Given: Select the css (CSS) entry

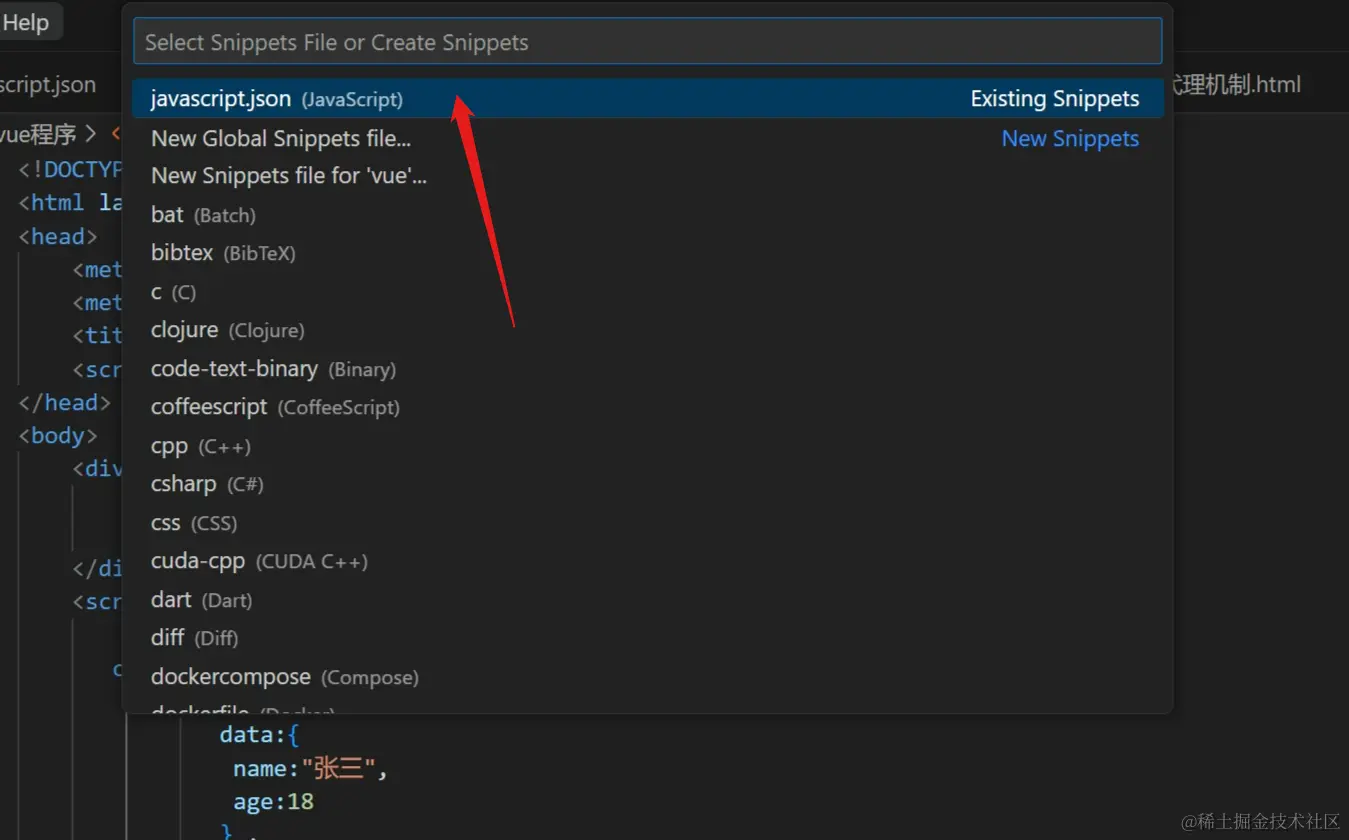Looking at the screenshot, I should pyautogui.click(x=647, y=523).
